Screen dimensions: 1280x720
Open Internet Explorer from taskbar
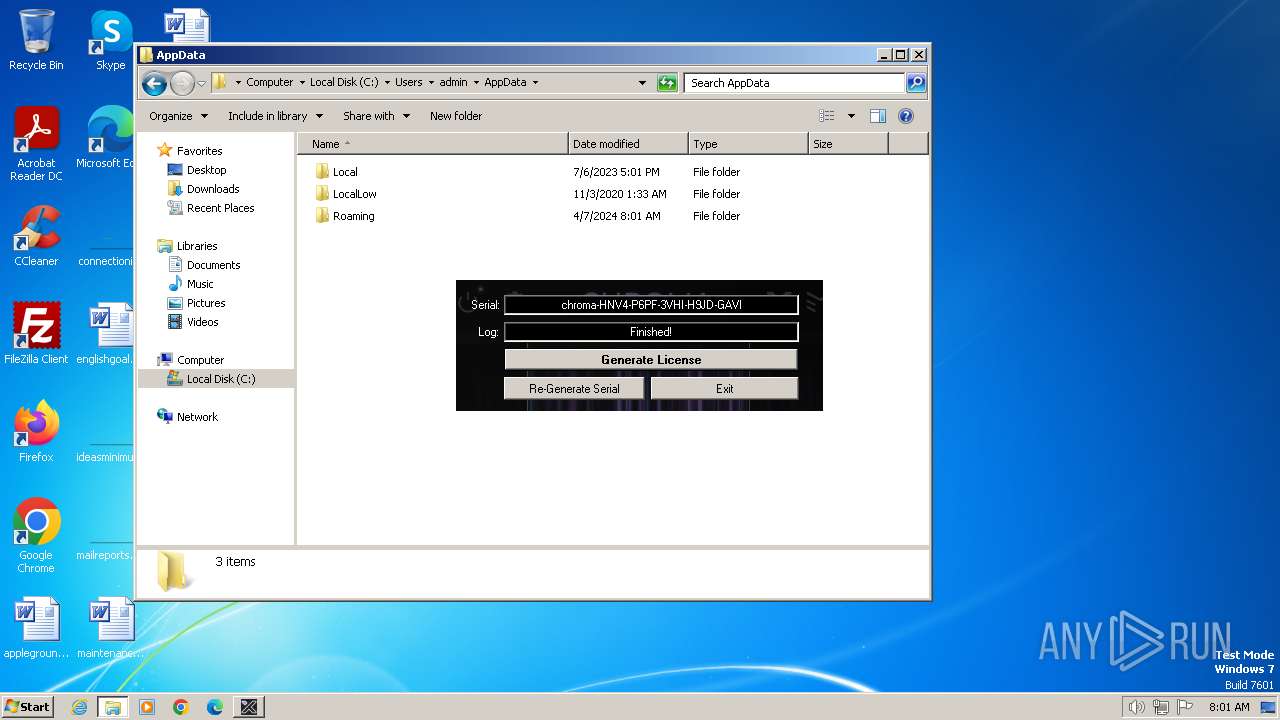pyautogui.click(x=80, y=707)
